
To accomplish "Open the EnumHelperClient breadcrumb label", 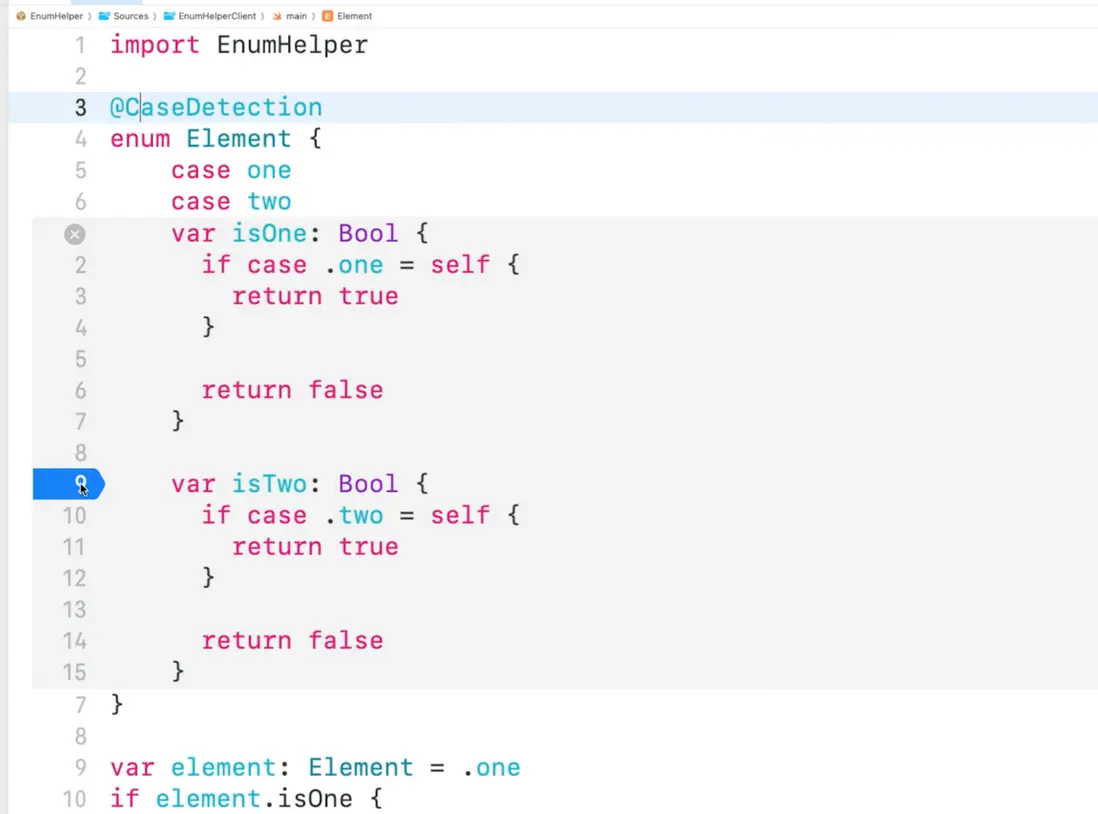I will tap(217, 16).
